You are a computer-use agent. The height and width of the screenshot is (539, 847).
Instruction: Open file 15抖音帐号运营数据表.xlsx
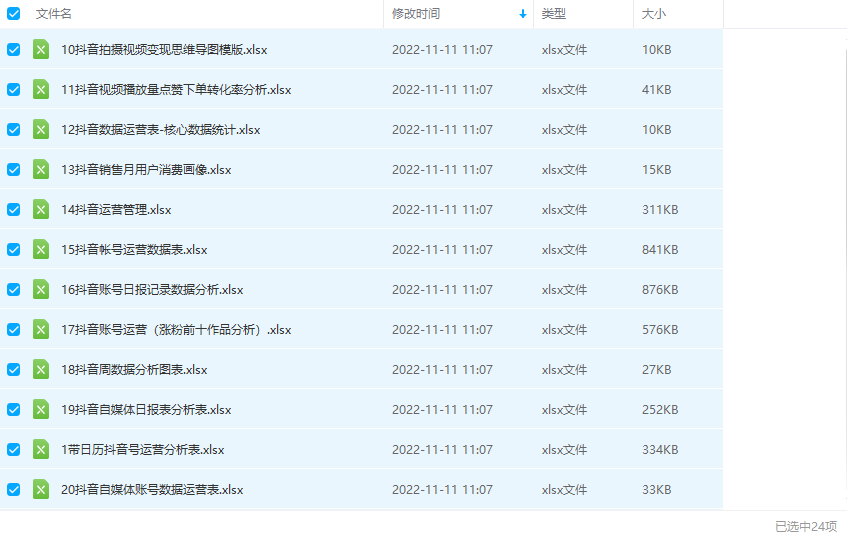134,250
